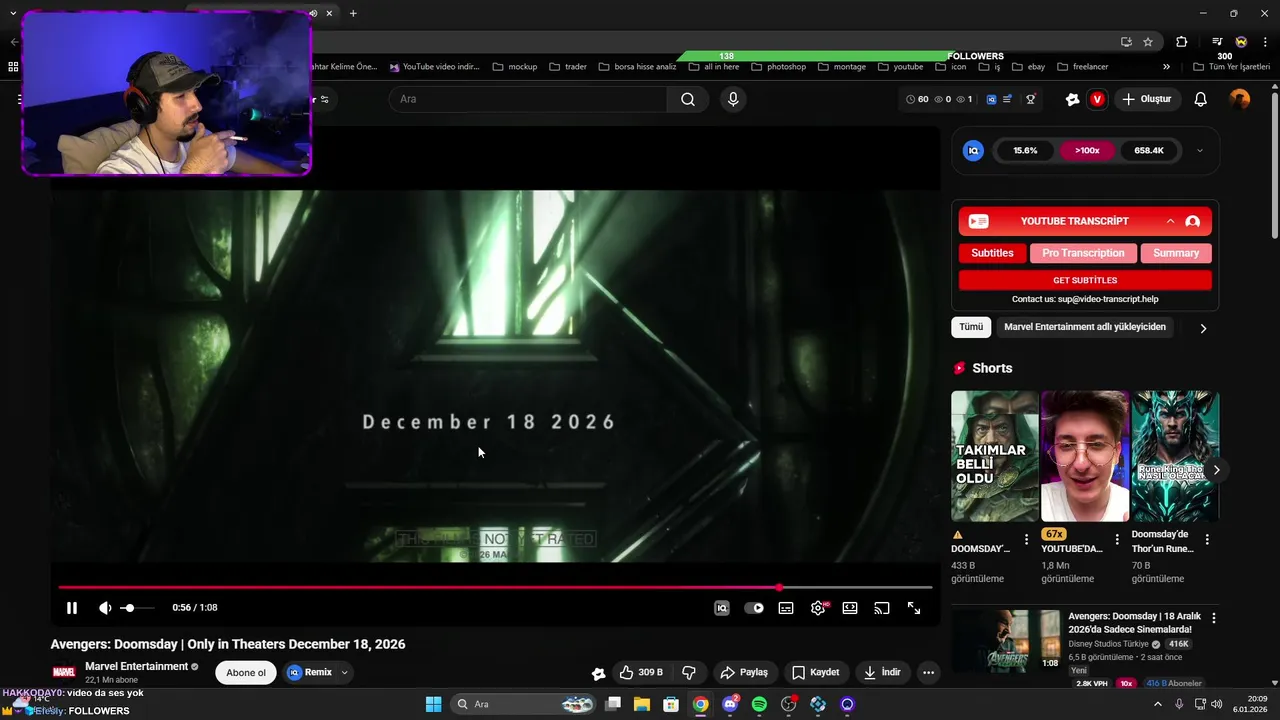The image size is (1280, 720).
Task: Open Discord from the taskbar
Action: click(x=730, y=705)
